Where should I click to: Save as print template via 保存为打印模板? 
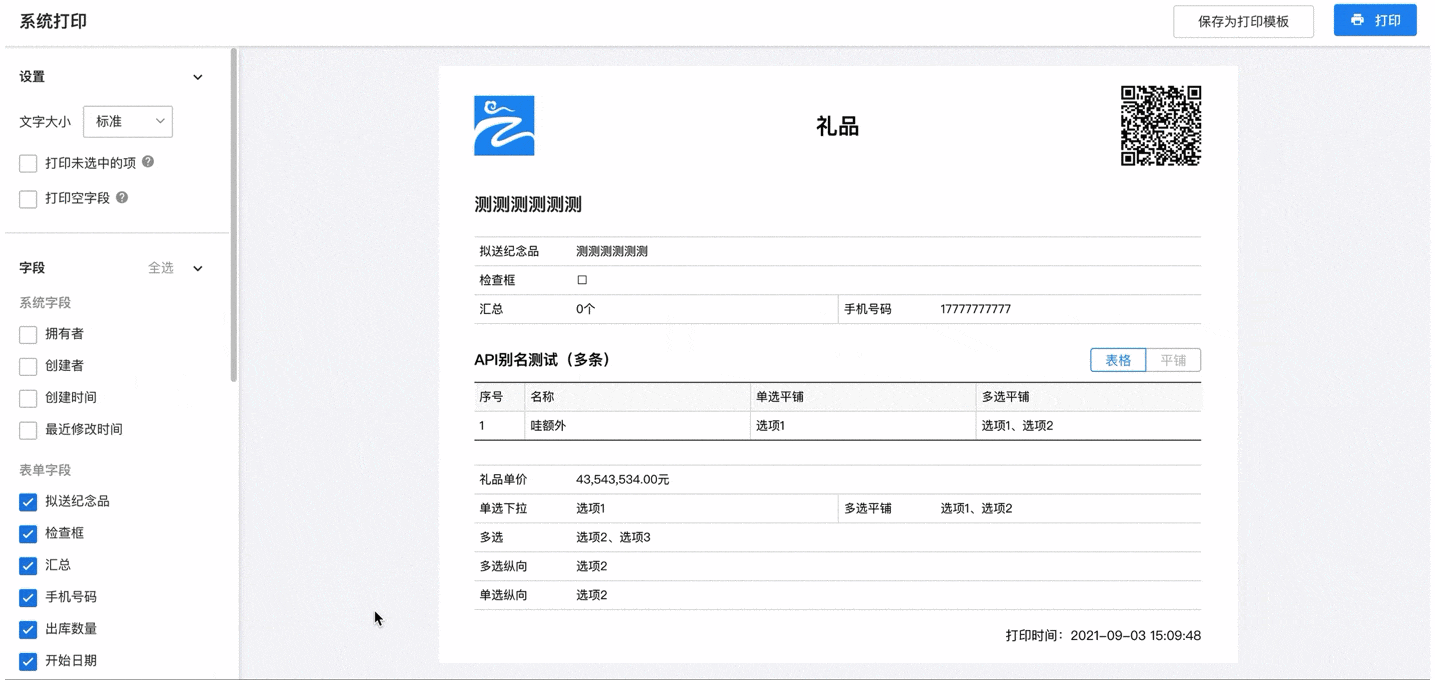click(x=1243, y=21)
